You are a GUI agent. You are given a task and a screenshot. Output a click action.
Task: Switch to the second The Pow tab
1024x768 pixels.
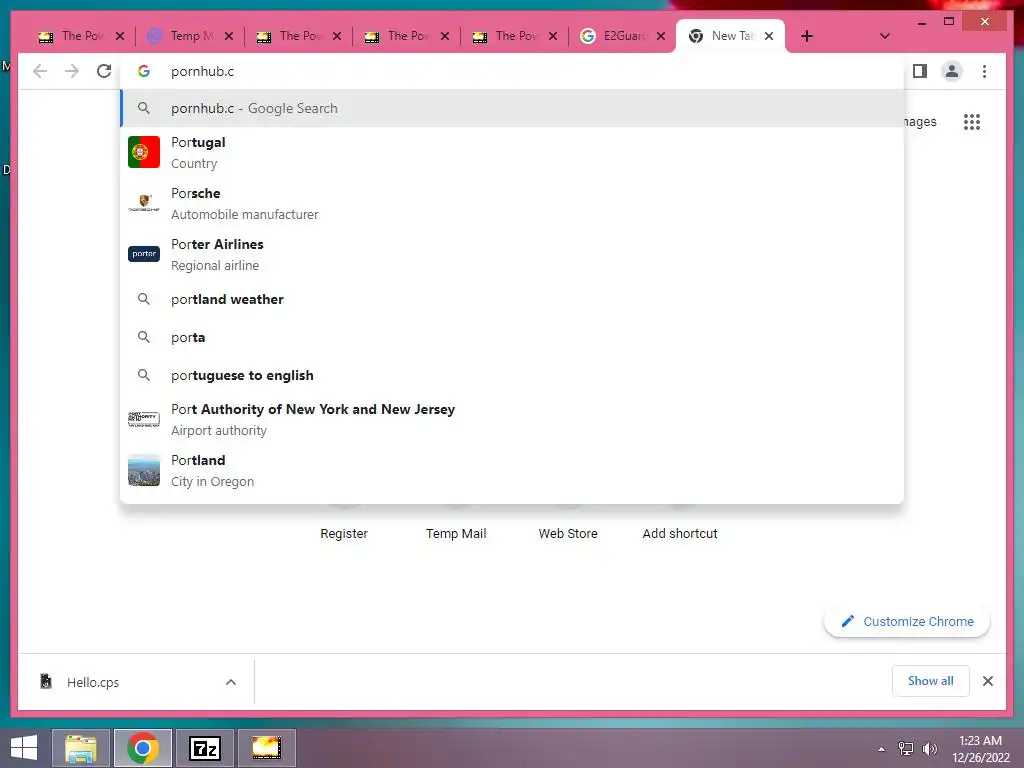coord(298,36)
